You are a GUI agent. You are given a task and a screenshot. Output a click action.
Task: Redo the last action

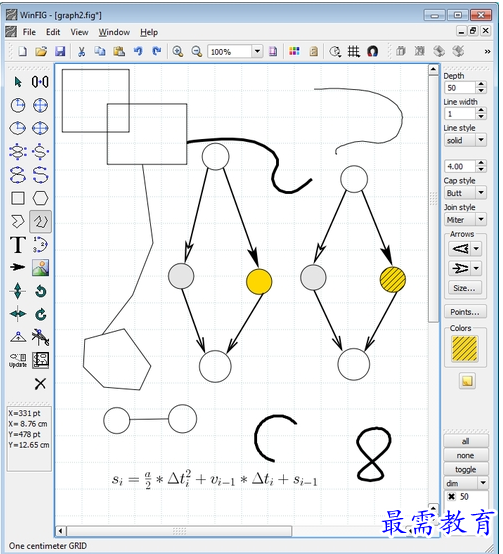(156, 52)
